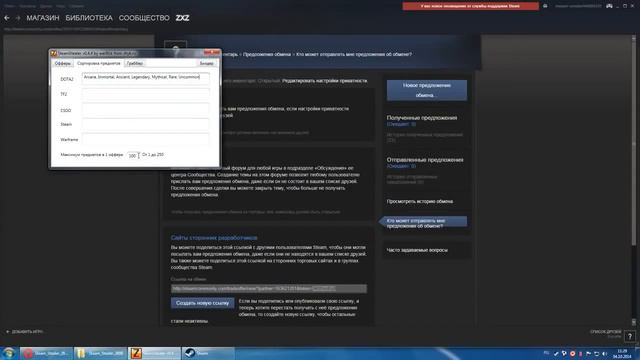Open the Steam taskbar item
This screenshot has height=360, width=640.
pos(208,353)
